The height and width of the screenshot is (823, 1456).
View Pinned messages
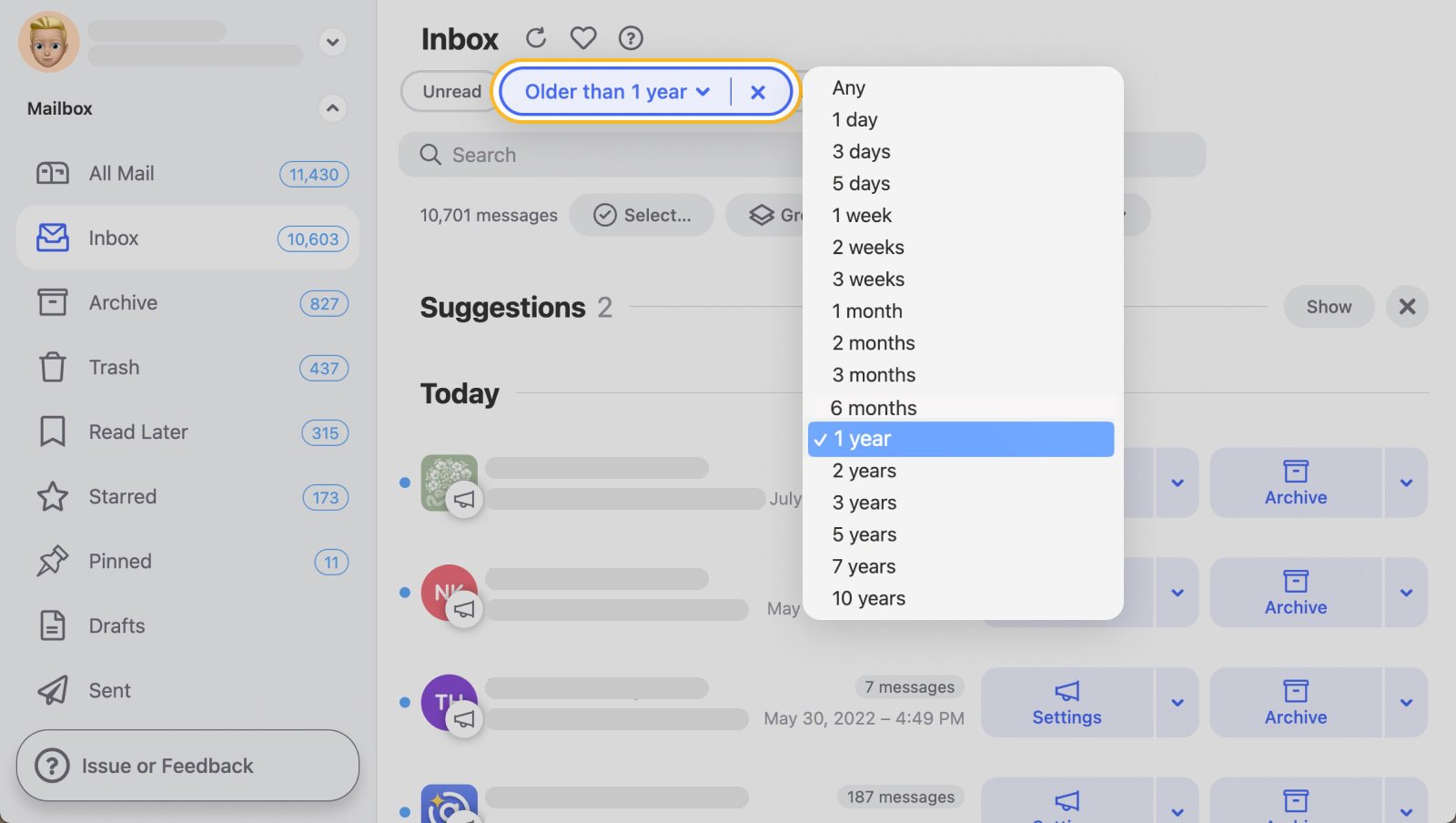tap(118, 561)
